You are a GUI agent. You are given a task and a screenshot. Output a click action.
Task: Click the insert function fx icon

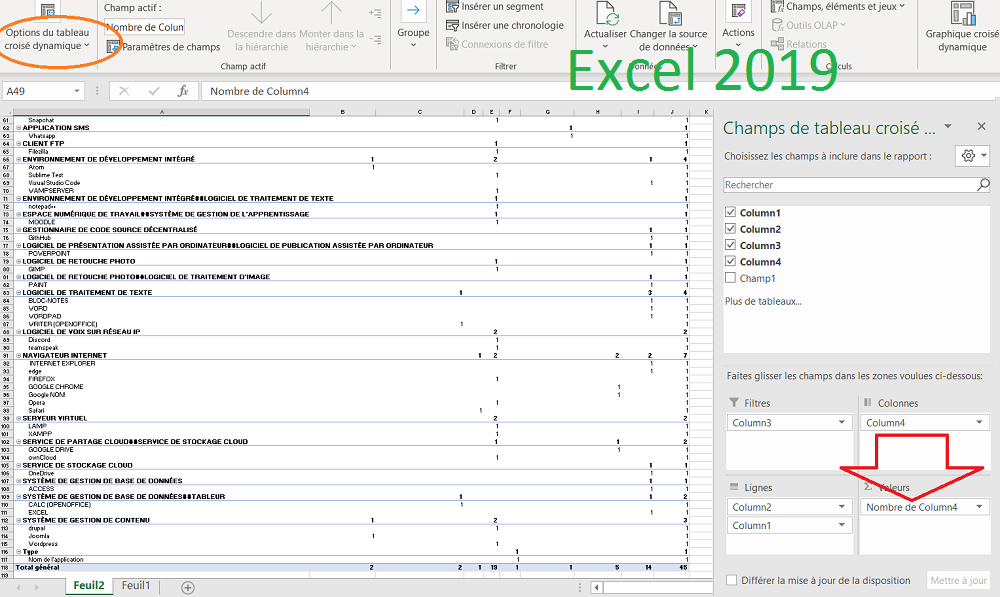click(x=183, y=91)
